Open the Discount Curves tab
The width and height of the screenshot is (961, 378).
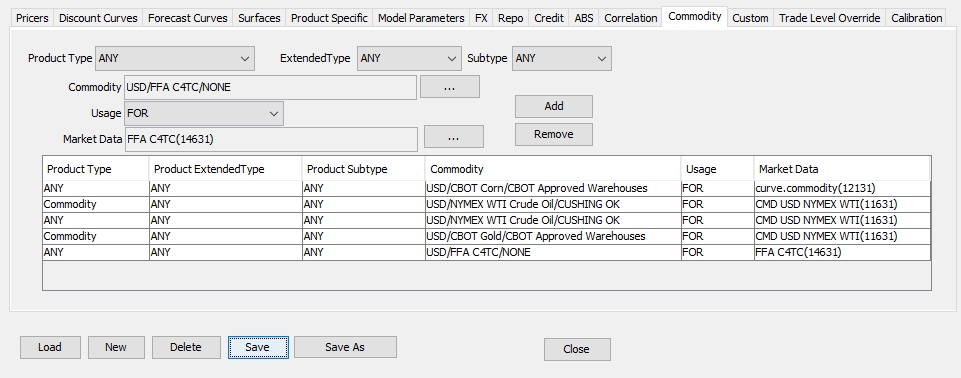point(98,18)
